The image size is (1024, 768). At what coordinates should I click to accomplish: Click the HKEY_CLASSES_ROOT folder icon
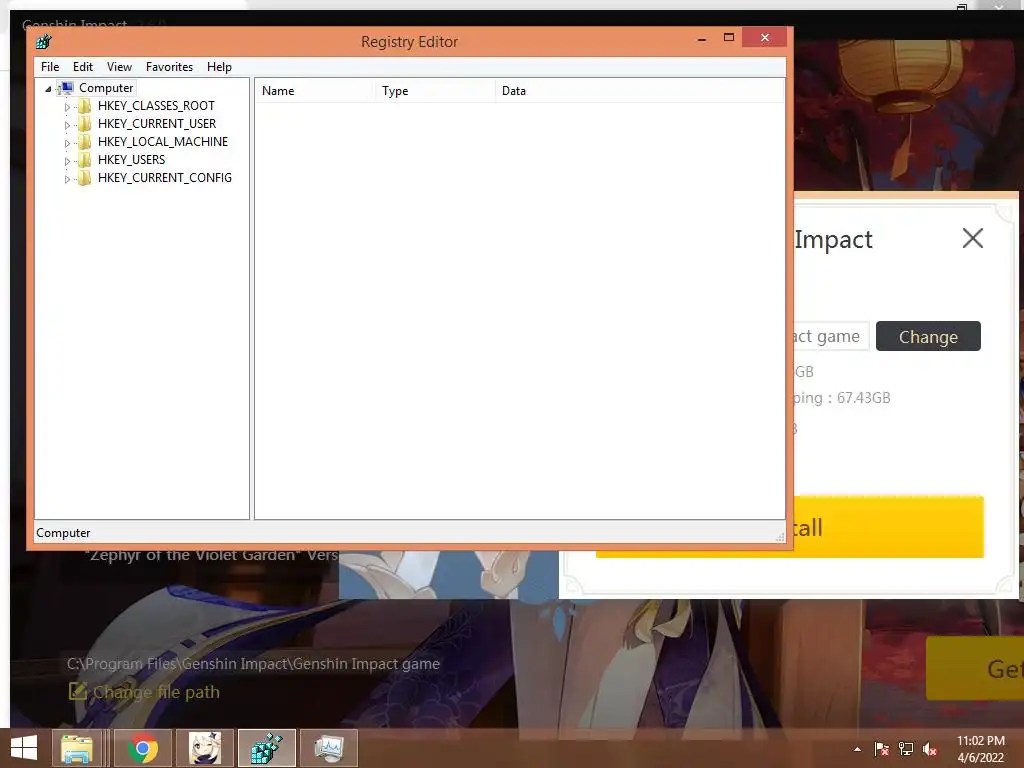click(x=84, y=106)
